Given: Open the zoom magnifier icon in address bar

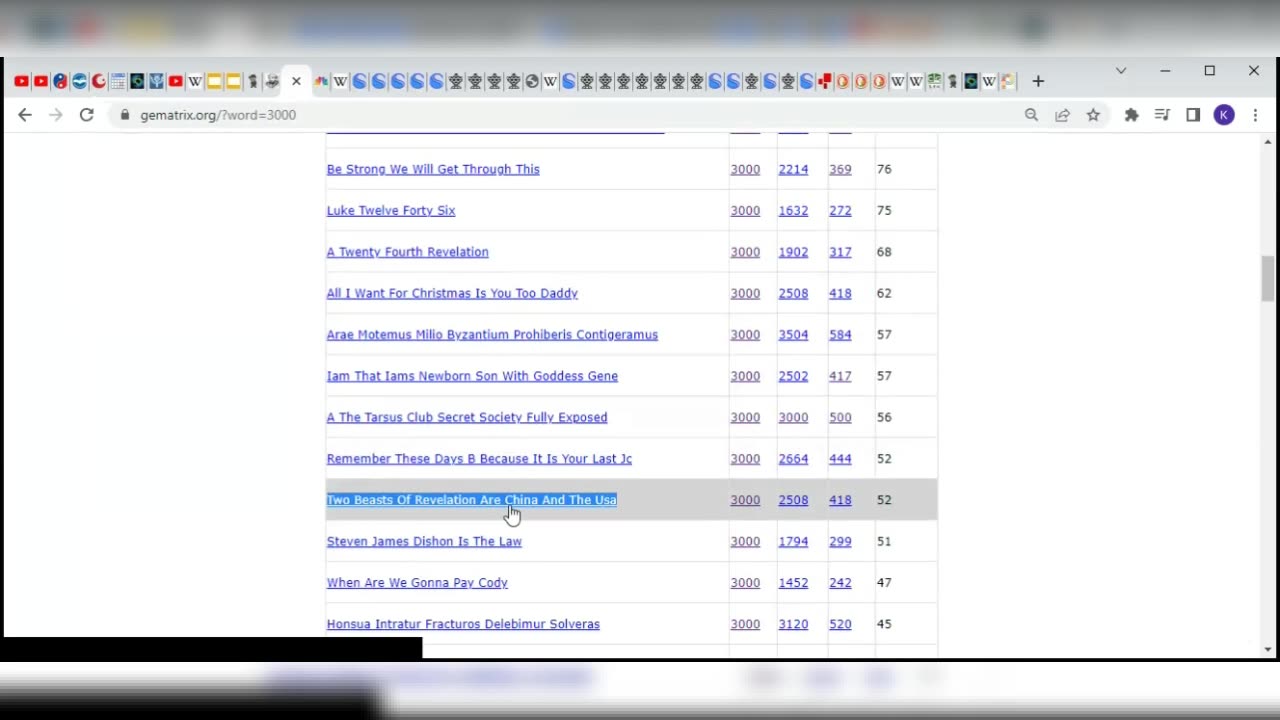Looking at the screenshot, I should coord(1032,115).
